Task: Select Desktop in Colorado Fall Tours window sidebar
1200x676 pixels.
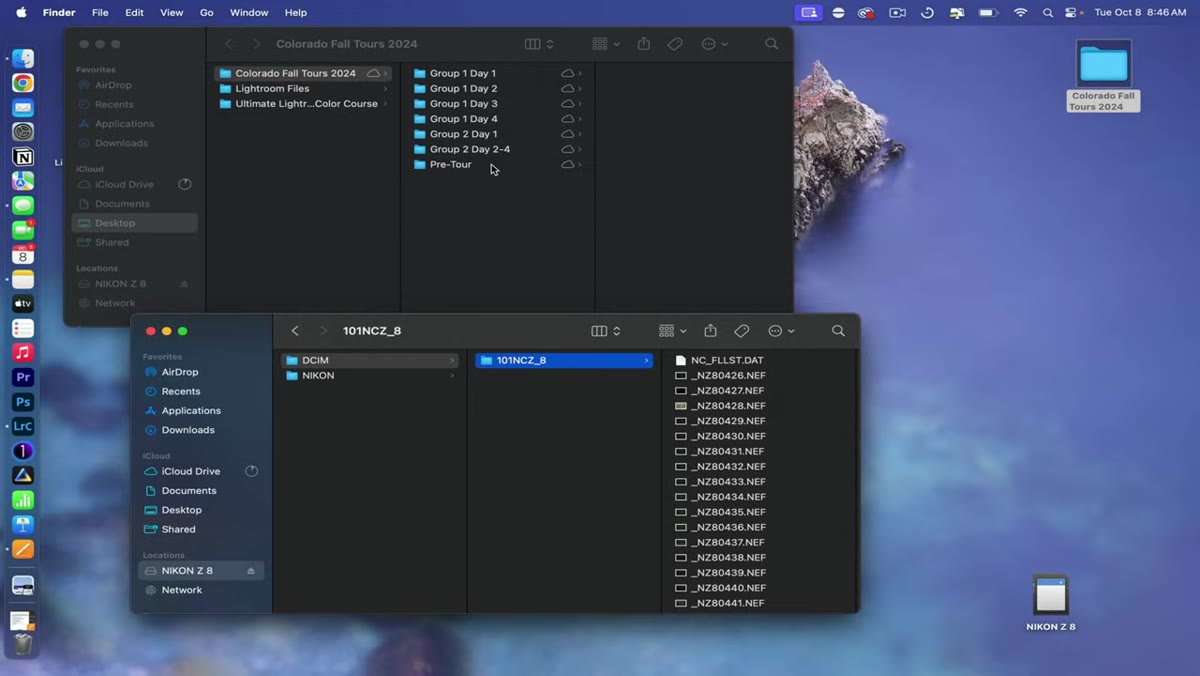Action: pos(135,224)
